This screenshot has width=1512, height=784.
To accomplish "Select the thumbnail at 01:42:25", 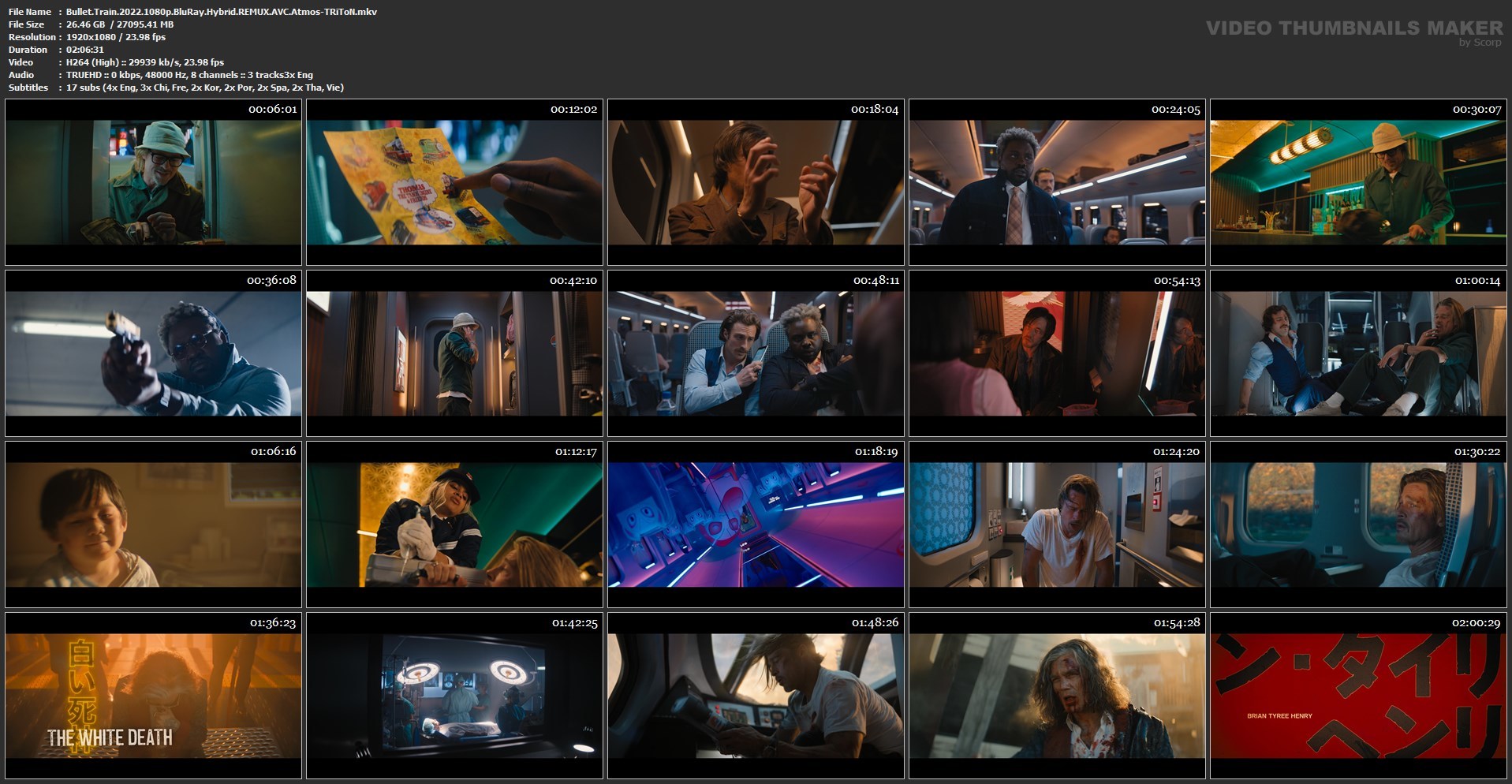I will (x=454, y=696).
